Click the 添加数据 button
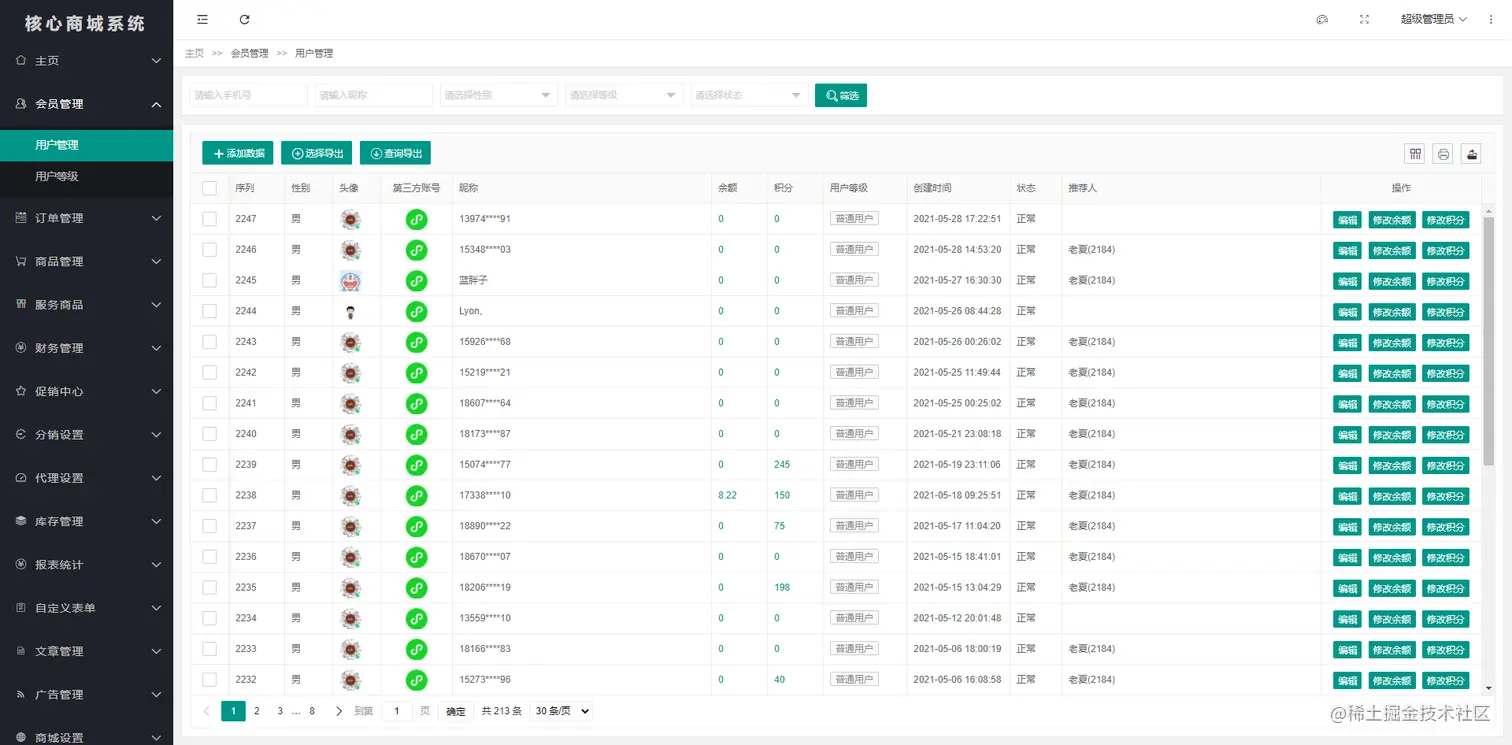Screen dimensions: 1512x745 pos(237,153)
